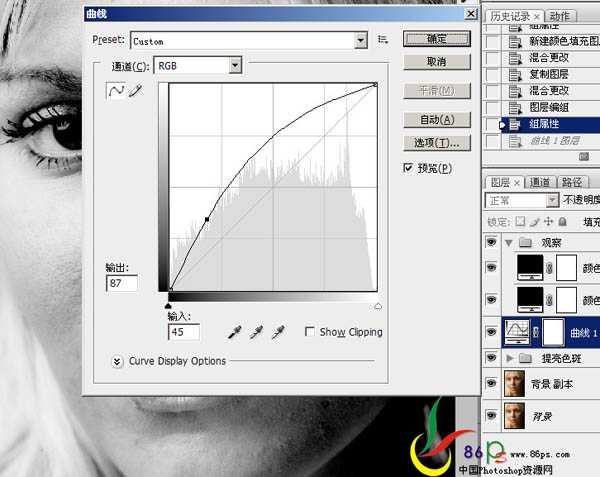Screen dimensions: 600x477
Task: Hide the 背景 layer eye icon
Action: point(491,415)
